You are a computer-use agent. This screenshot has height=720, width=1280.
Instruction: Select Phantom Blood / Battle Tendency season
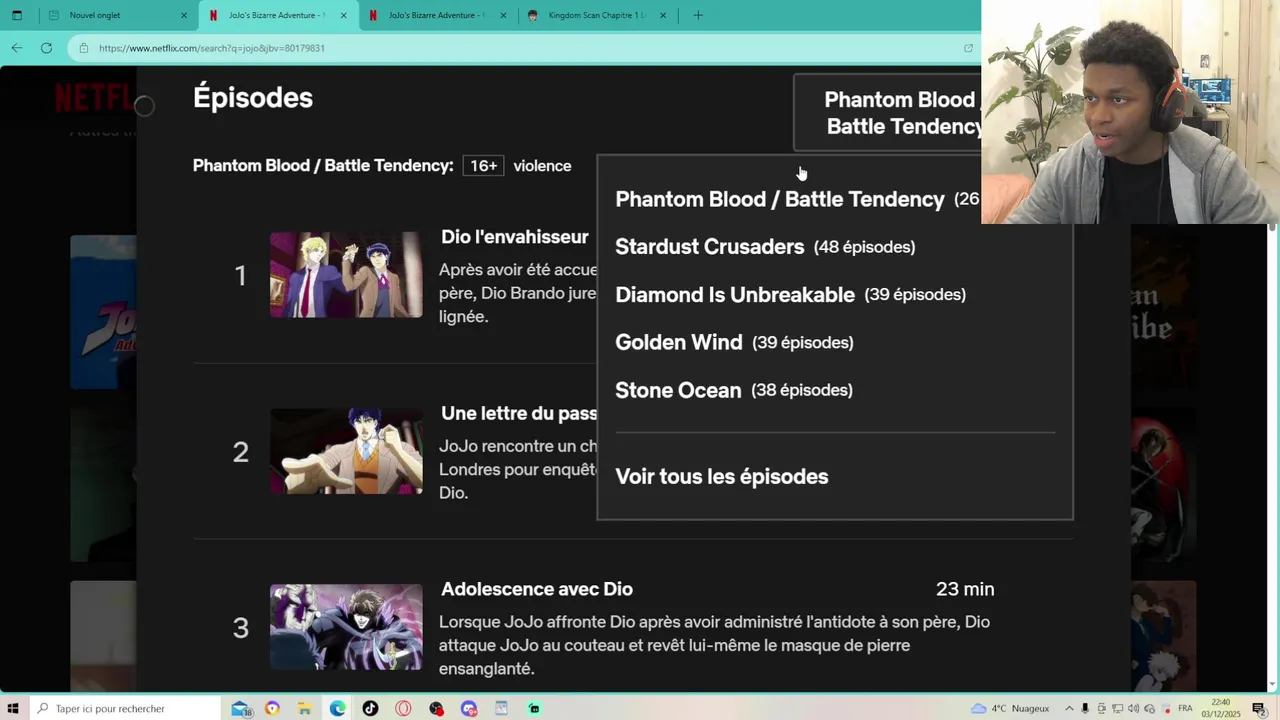click(x=797, y=199)
